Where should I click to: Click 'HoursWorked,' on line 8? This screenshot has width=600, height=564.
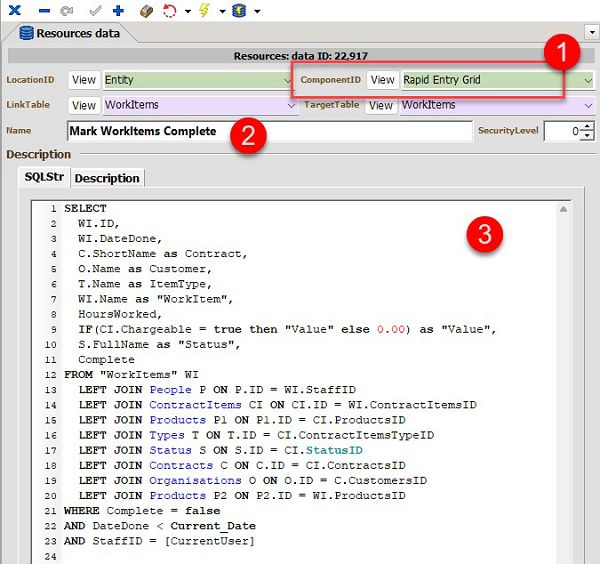coord(120,314)
